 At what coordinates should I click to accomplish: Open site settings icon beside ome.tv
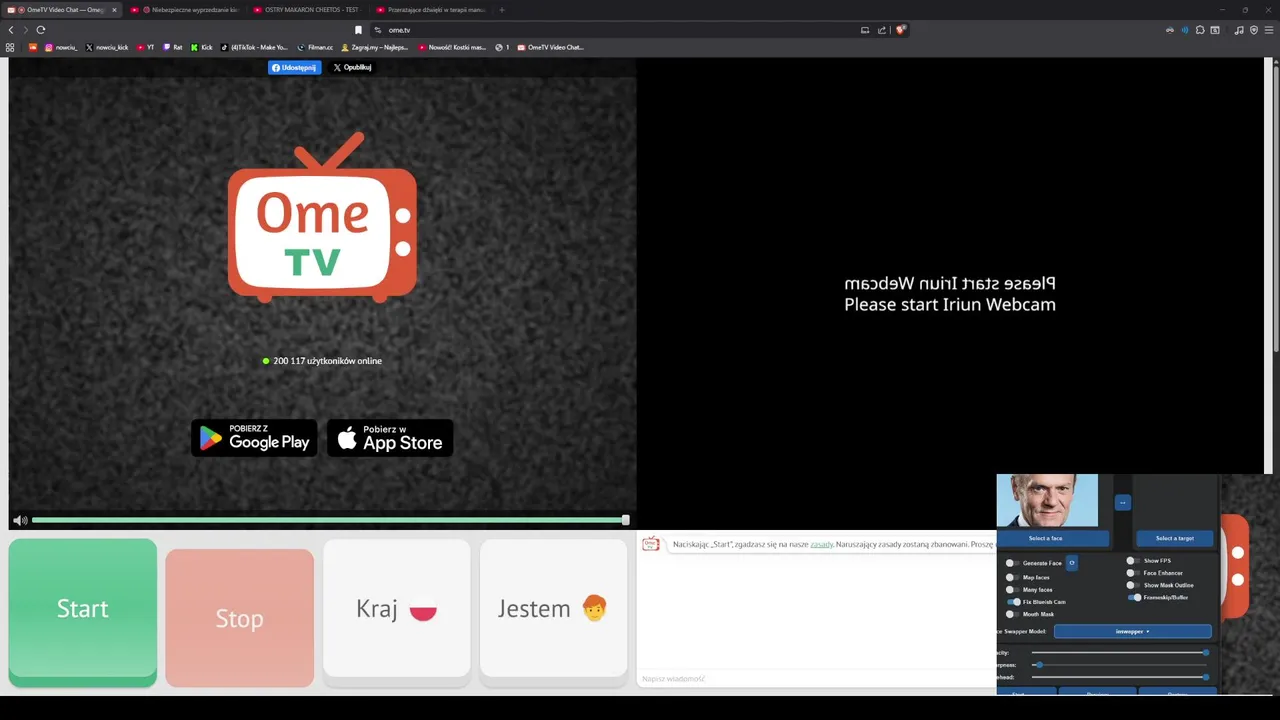coord(378,30)
